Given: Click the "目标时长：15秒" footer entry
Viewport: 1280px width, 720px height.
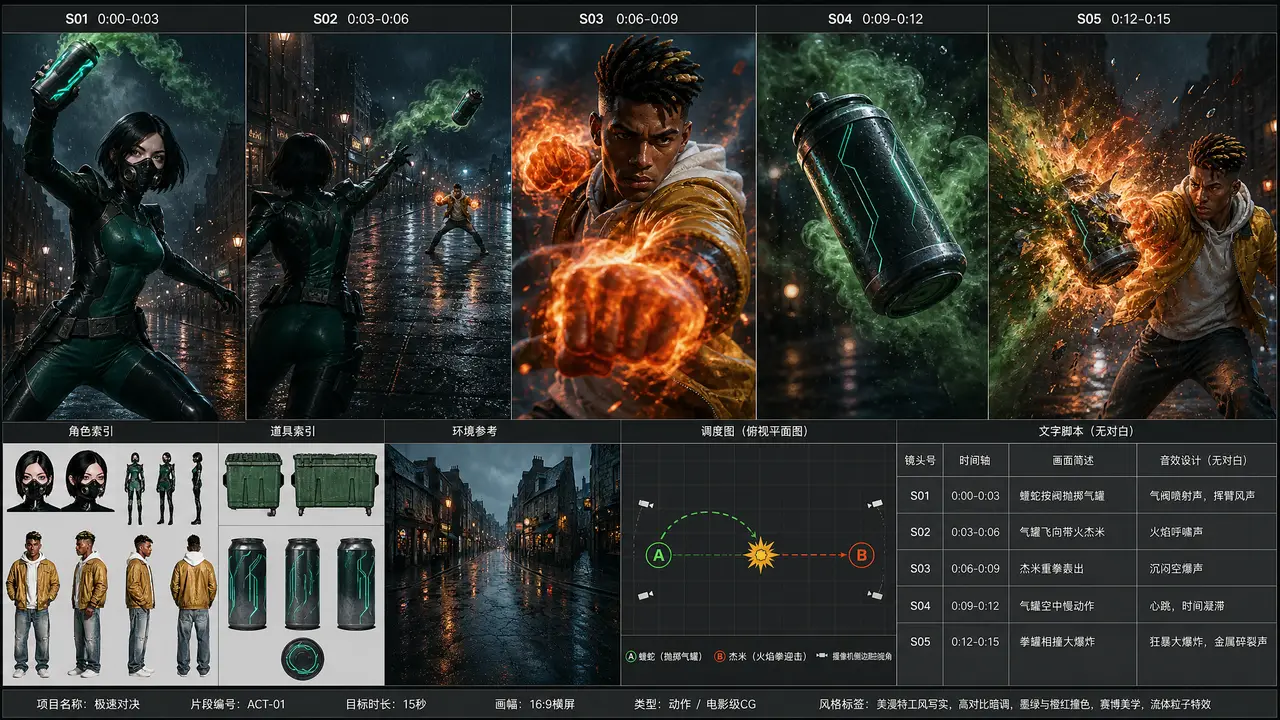Looking at the screenshot, I should coord(386,704).
